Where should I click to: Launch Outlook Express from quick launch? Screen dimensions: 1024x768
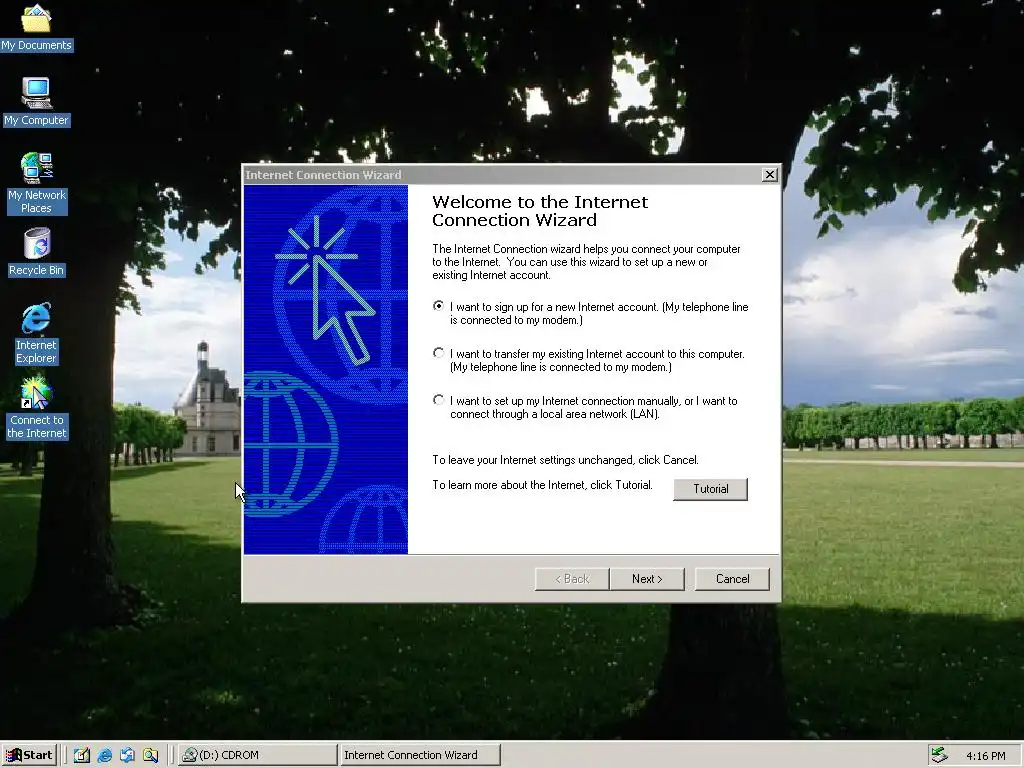coord(127,755)
